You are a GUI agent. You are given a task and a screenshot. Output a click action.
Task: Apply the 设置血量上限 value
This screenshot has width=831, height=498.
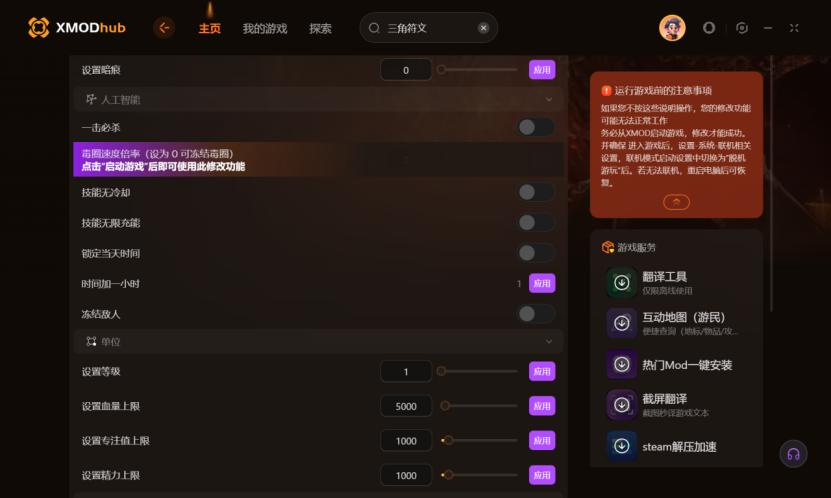click(542, 406)
